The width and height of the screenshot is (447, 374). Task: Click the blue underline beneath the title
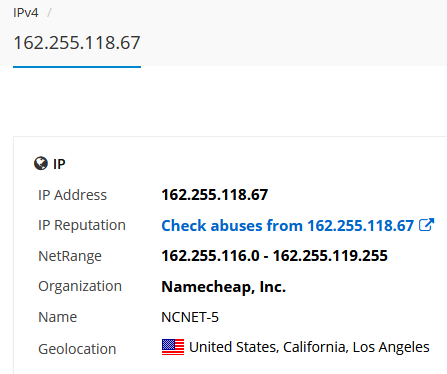click(x=77, y=67)
